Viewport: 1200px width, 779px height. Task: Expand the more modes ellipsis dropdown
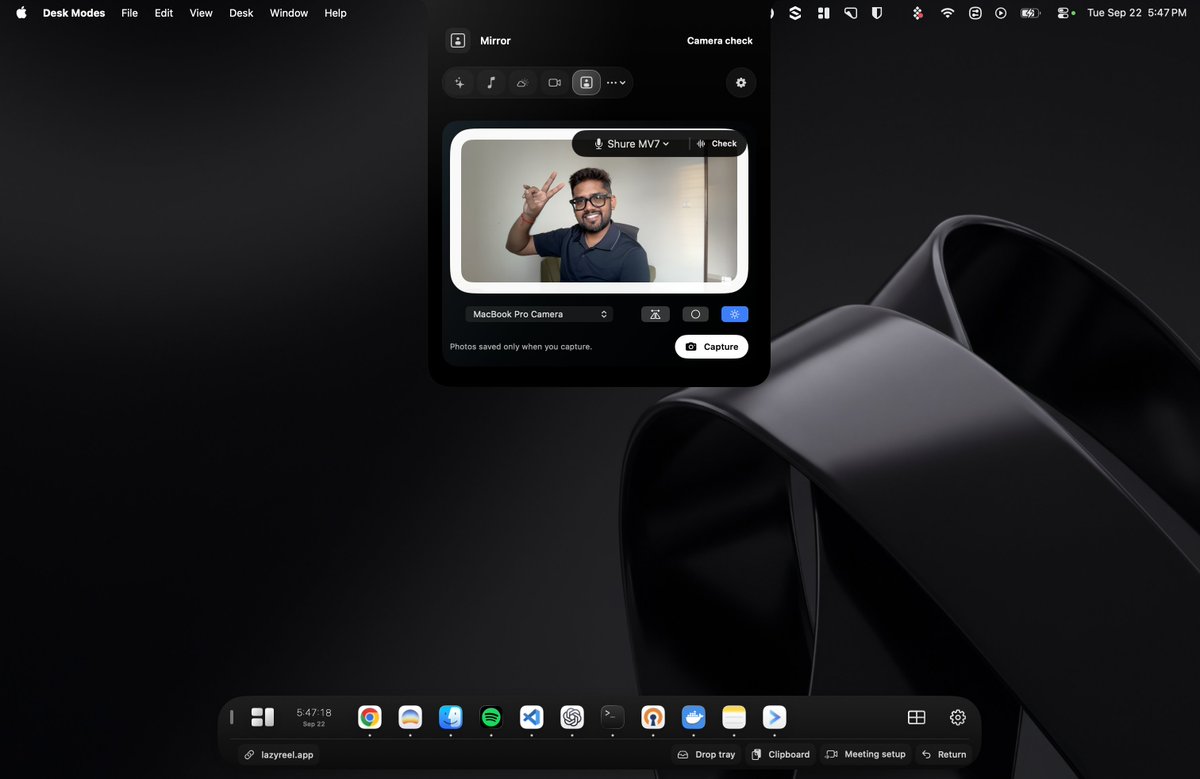(x=616, y=83)
